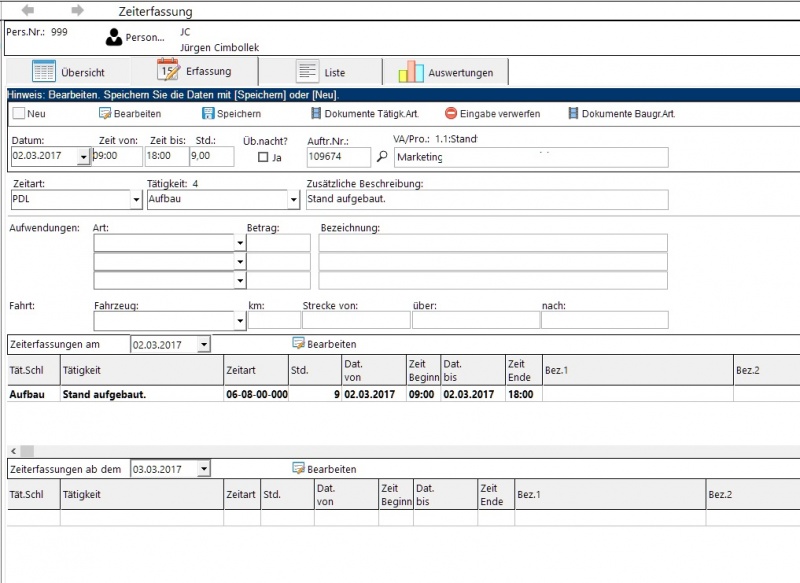Click the Zeitart column header in lower table
The height and width of the screenshot is (583, 800).
242,494
